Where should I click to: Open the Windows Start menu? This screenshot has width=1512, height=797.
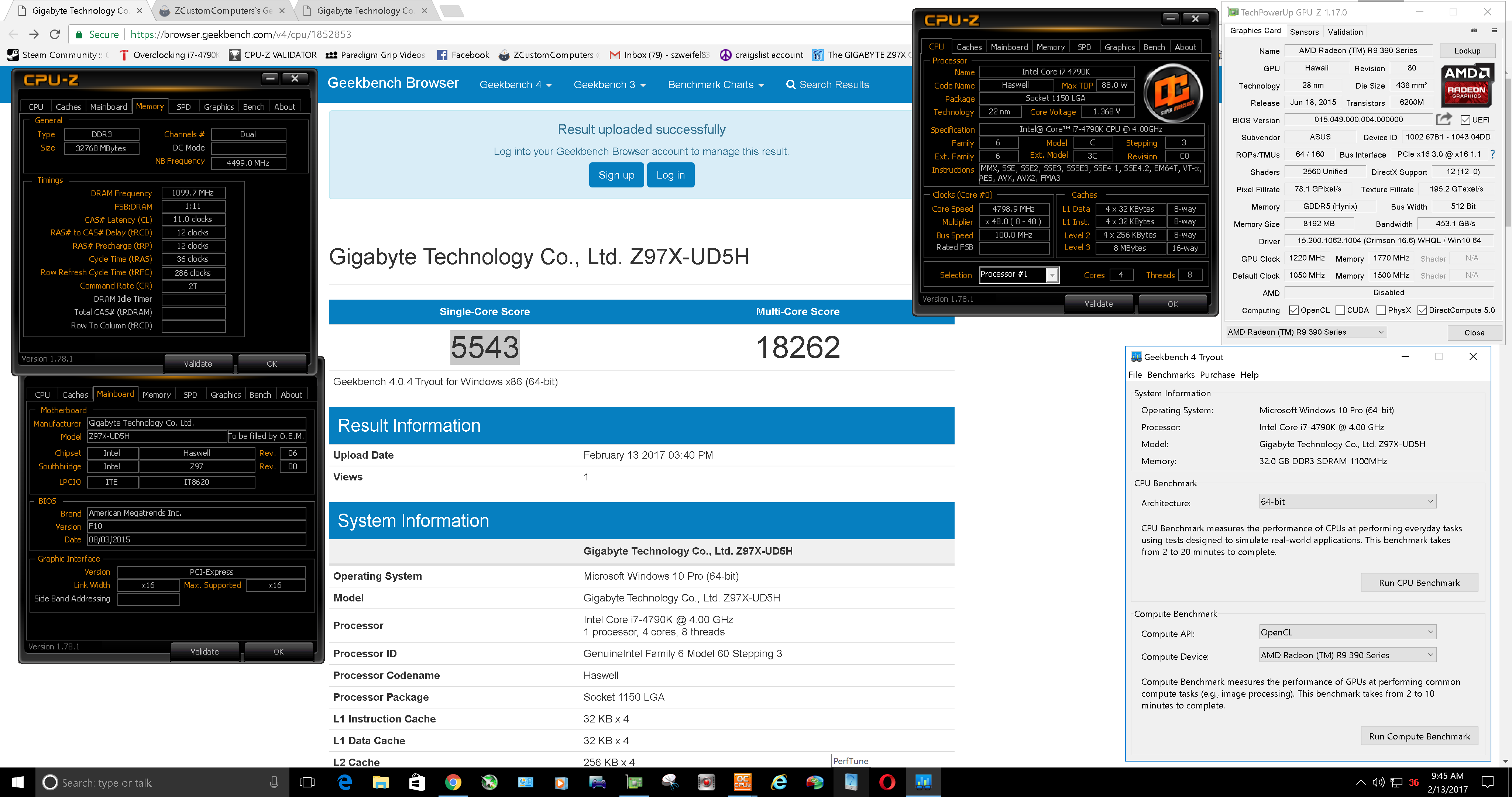(x=18, y=782)
